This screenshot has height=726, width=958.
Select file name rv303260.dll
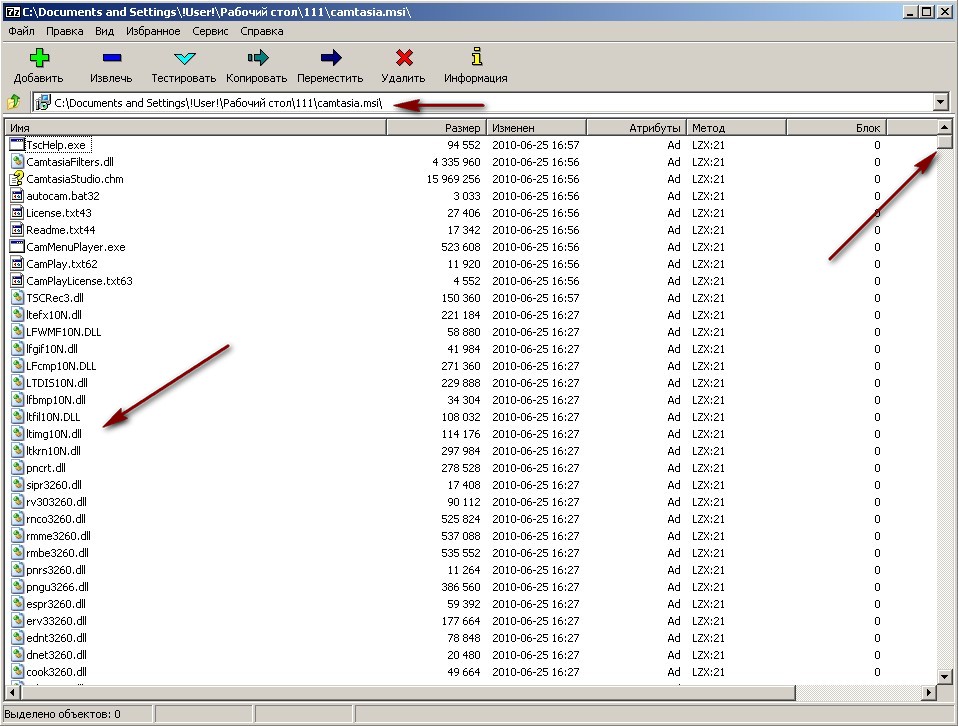click(56, 502)
